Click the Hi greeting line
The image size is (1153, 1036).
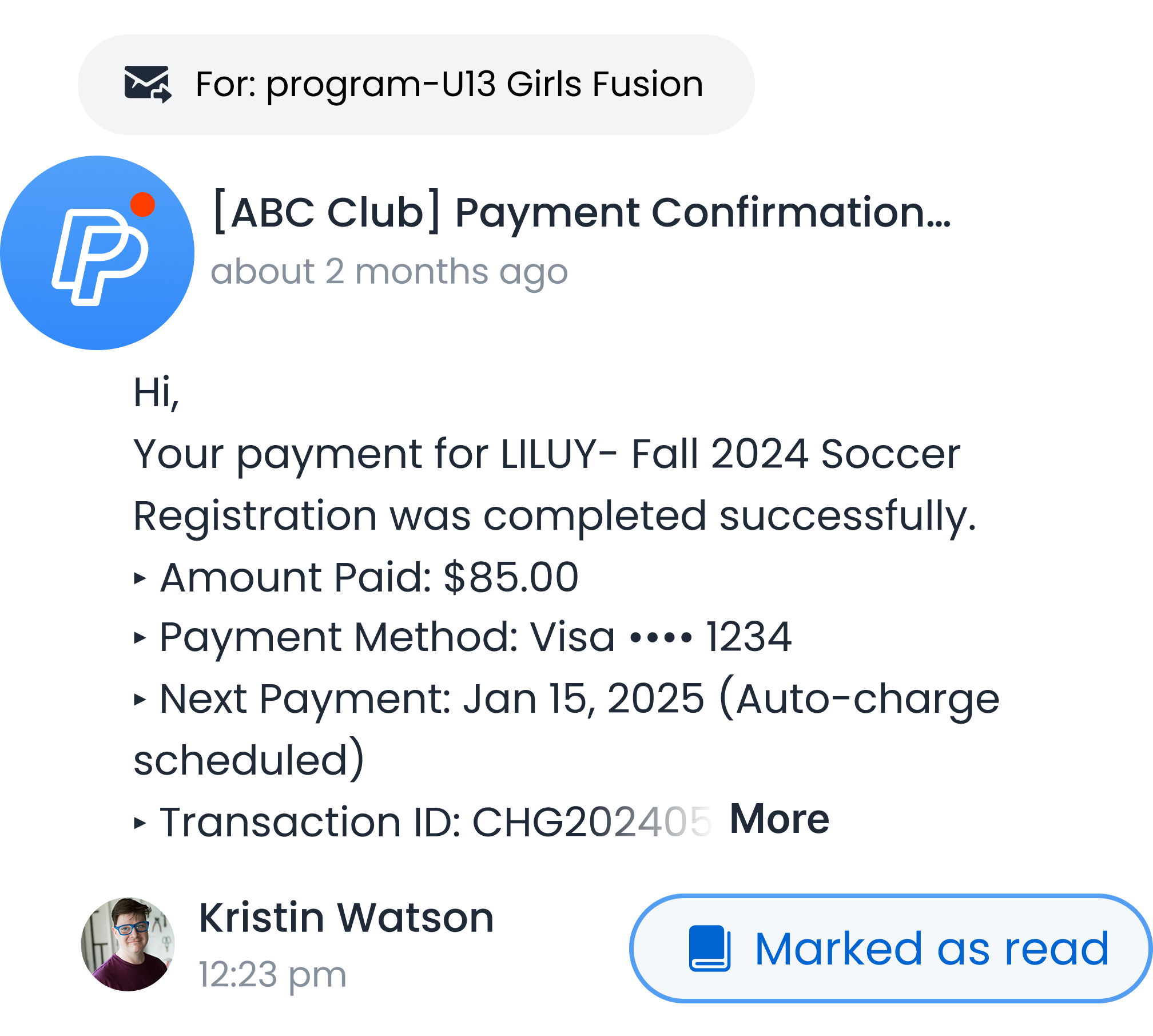[x=156, y=393]
